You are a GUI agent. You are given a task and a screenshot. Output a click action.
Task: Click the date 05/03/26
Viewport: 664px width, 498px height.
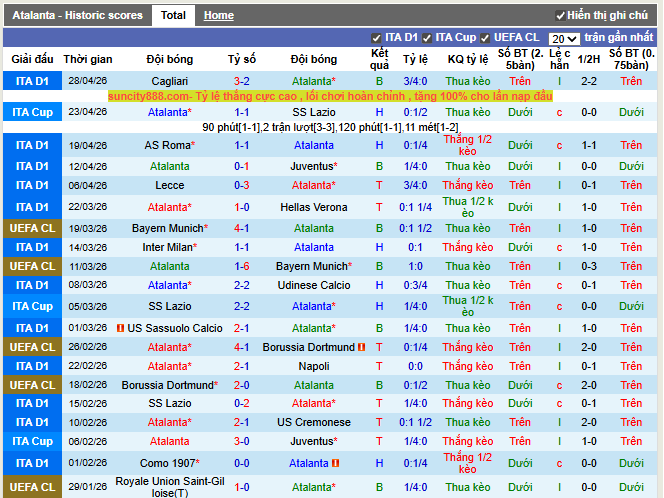tap(88, 306)
